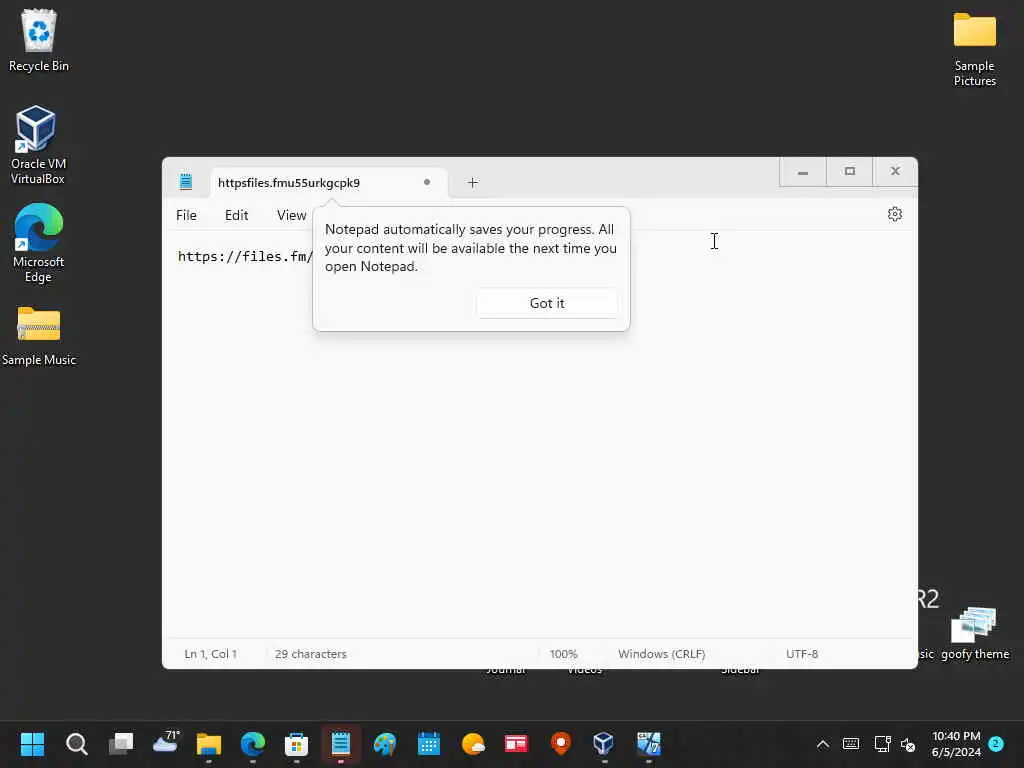This screenshot has width=1024, height=768.
Task: Click the https://files.fm/ text line
Action: (245, 257)
